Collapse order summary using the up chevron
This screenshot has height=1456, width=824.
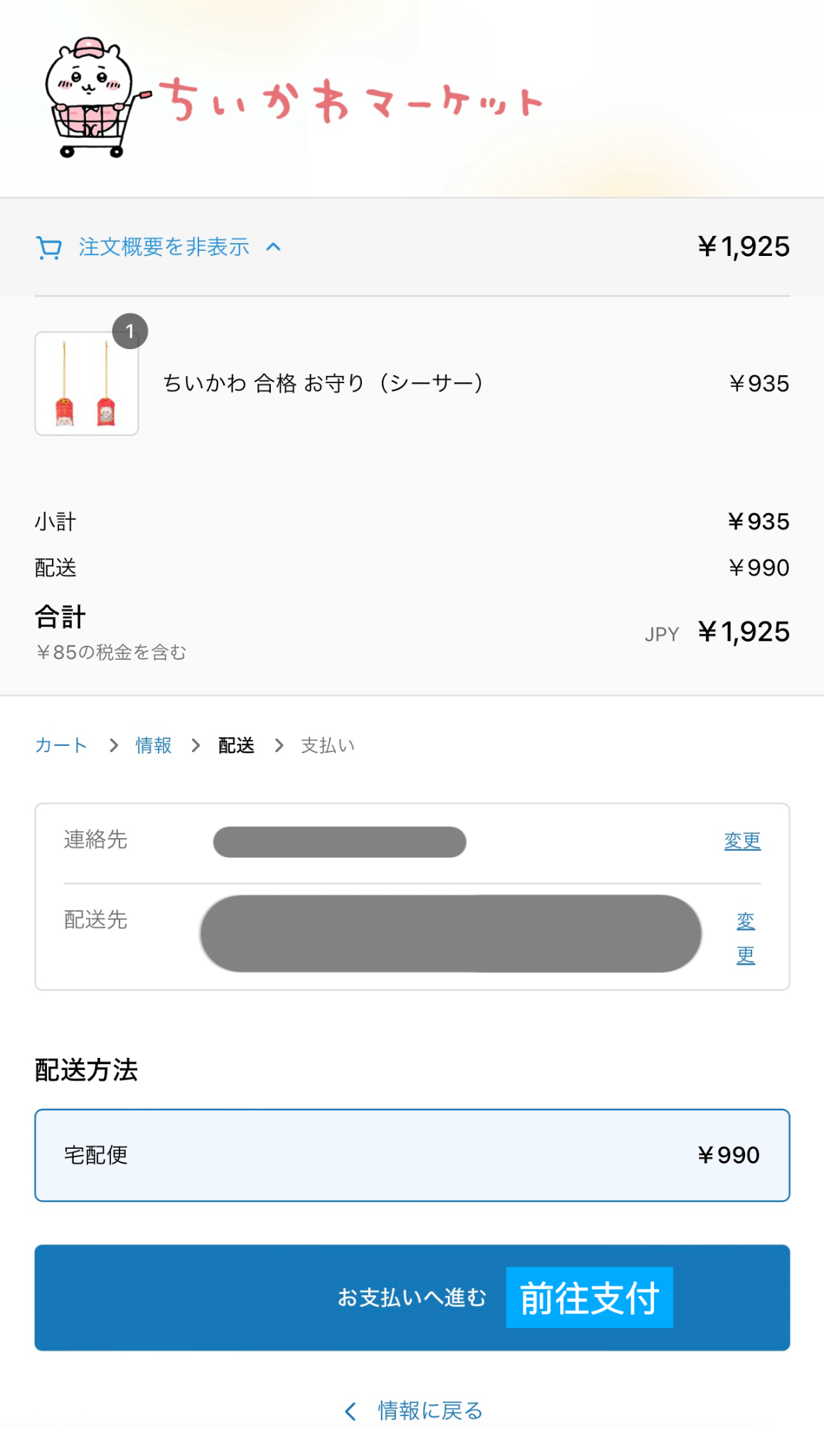pyautogui.click(x=274, y=247)
